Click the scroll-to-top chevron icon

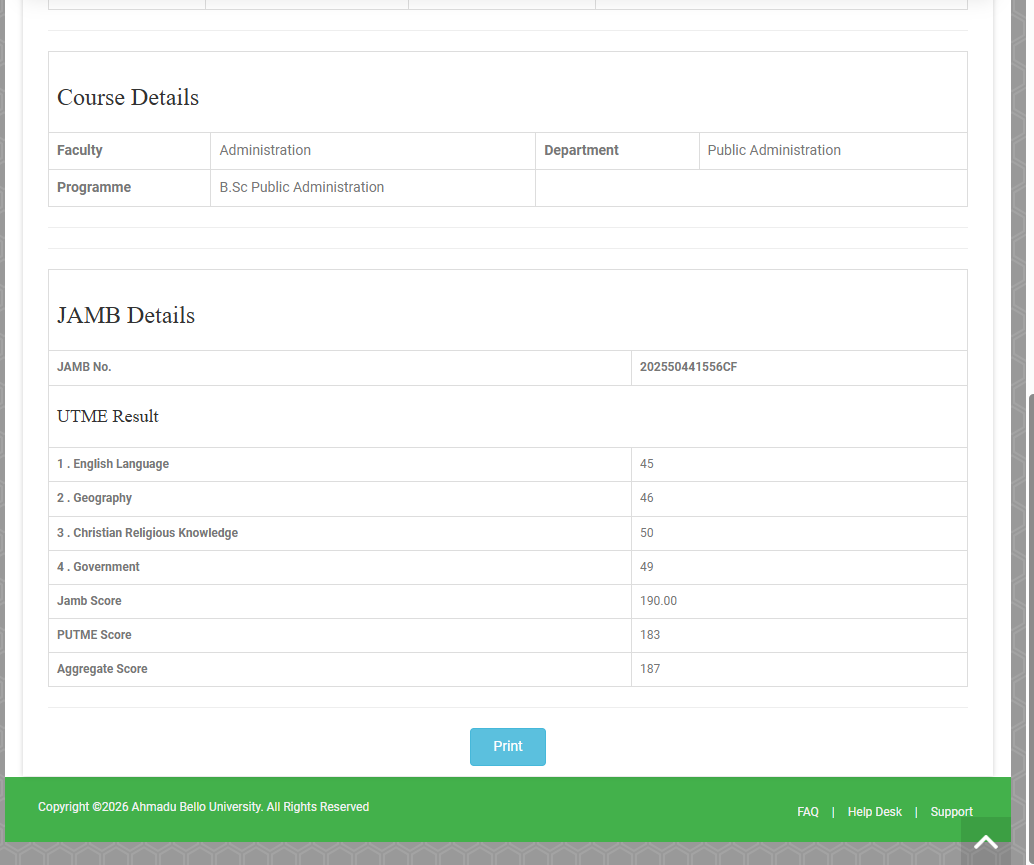[985, 842]
